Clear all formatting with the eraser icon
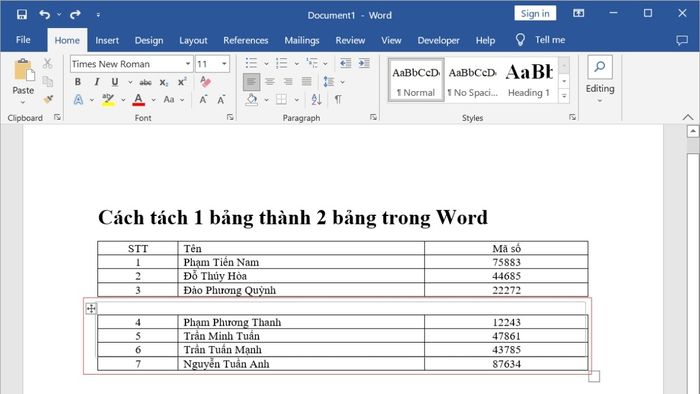Viewport: 700px width, 394px height. click(205, 82)
